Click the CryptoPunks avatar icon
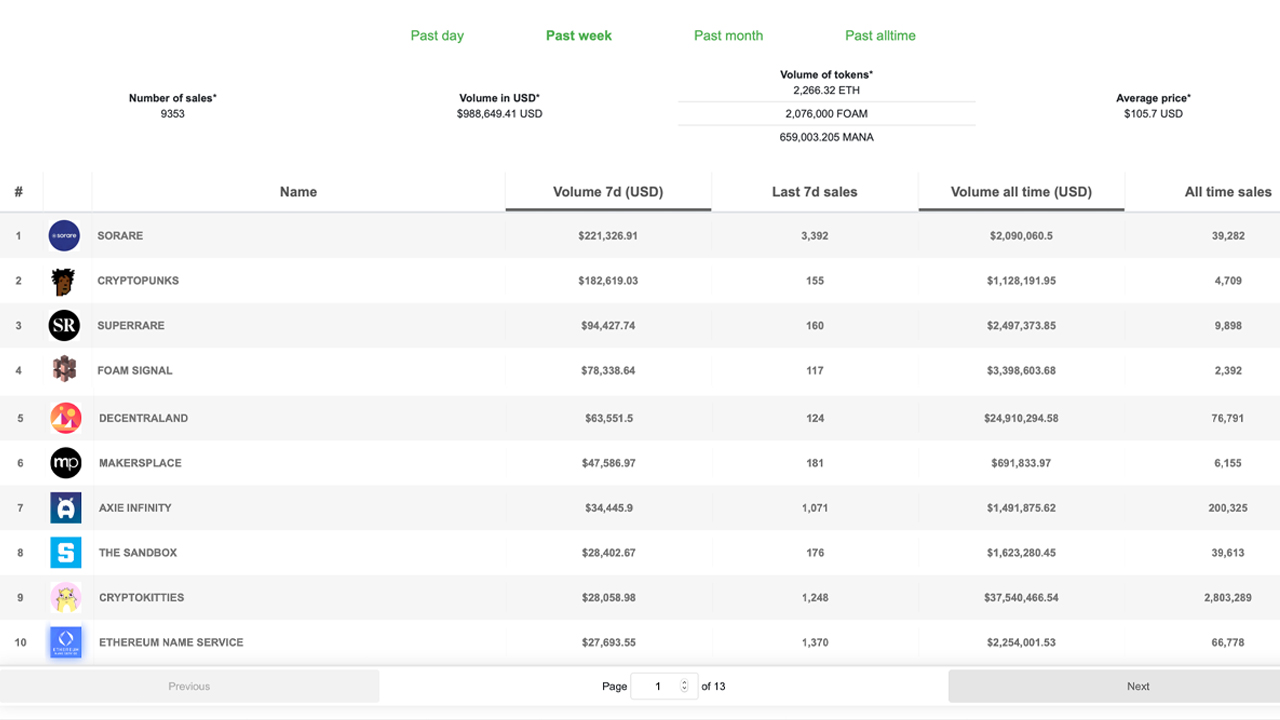Screen dimensions: 1280x720 [x=63, y=281]
